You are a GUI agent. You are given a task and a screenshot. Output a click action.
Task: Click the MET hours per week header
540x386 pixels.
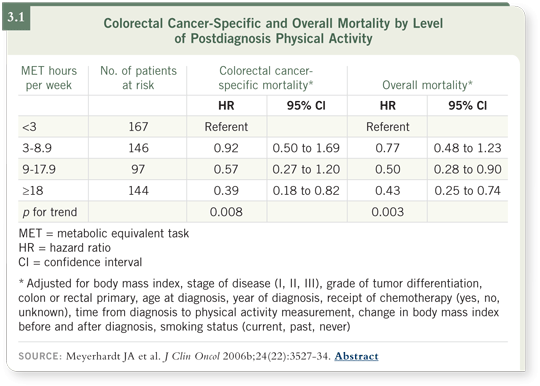49,78
